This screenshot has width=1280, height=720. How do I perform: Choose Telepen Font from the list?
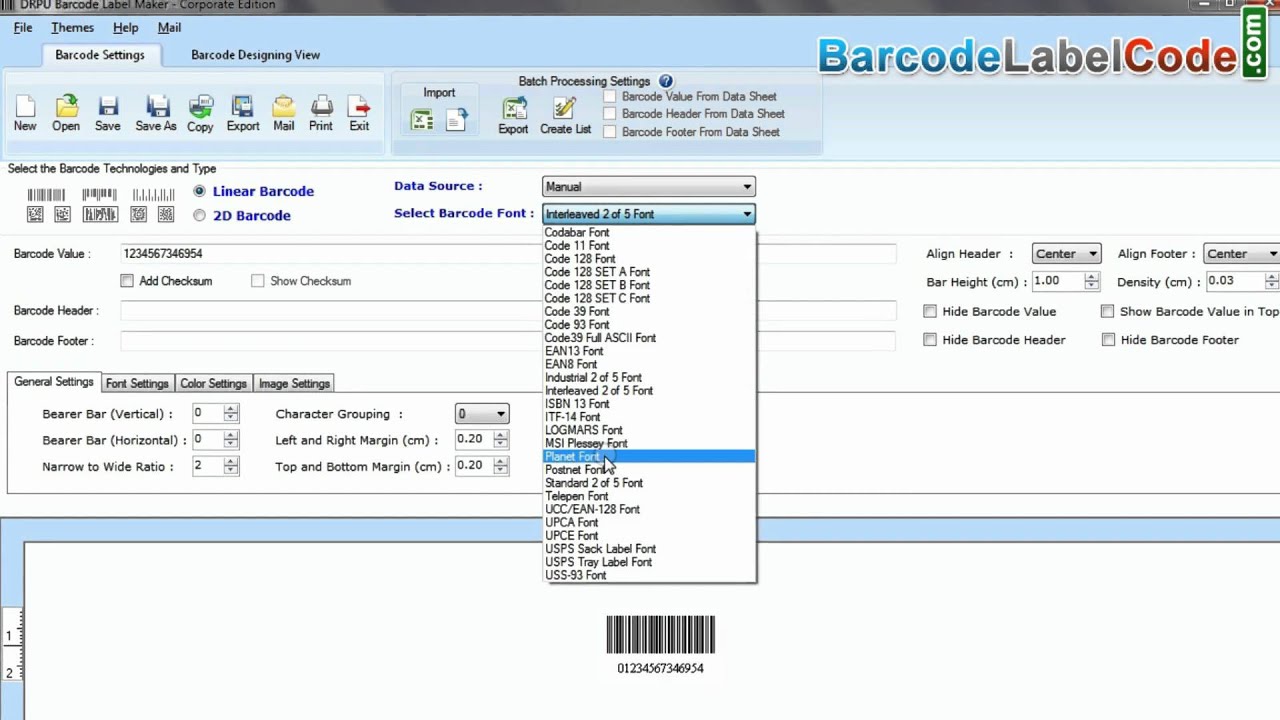tap(649, 496)
